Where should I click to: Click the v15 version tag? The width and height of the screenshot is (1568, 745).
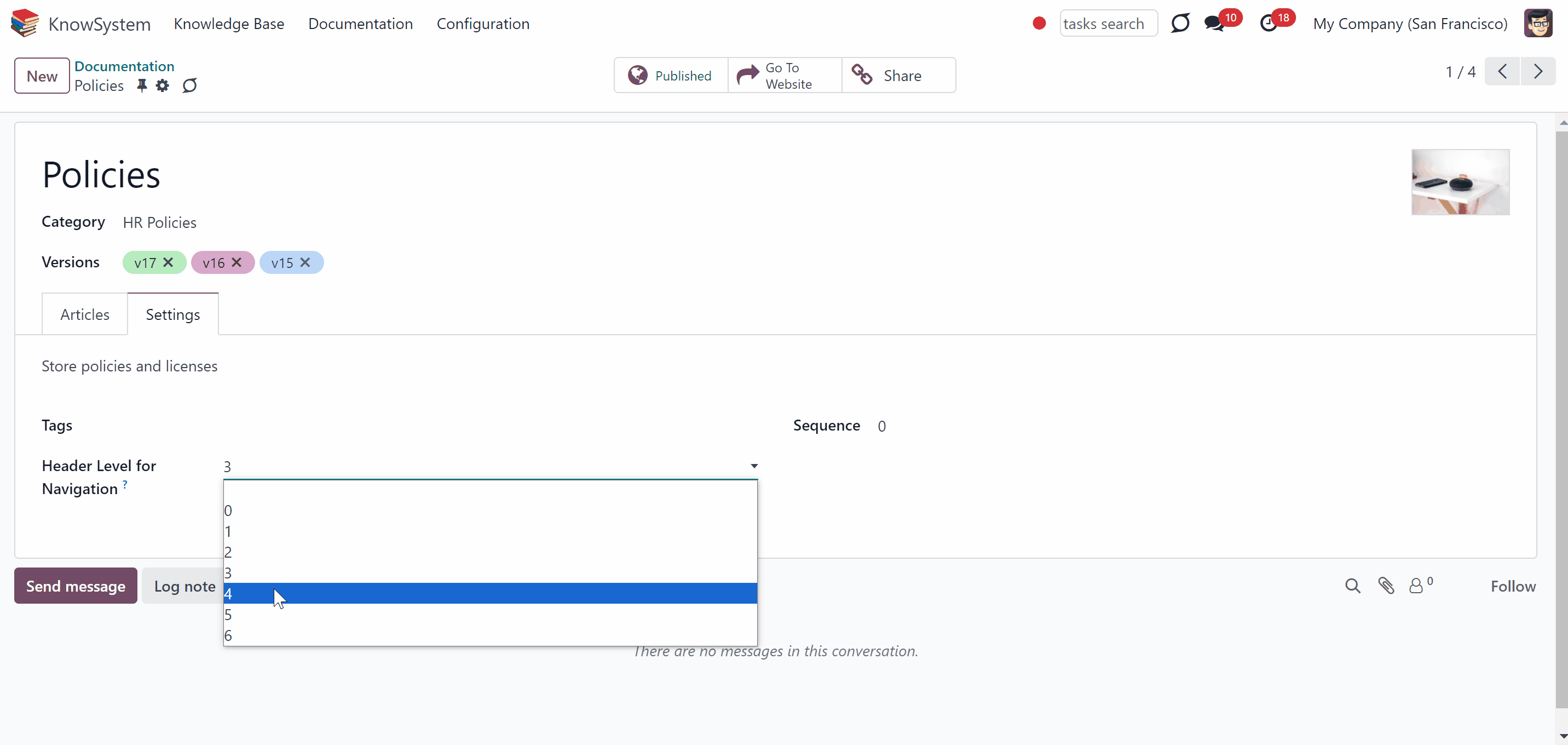(x=283, y=262)
